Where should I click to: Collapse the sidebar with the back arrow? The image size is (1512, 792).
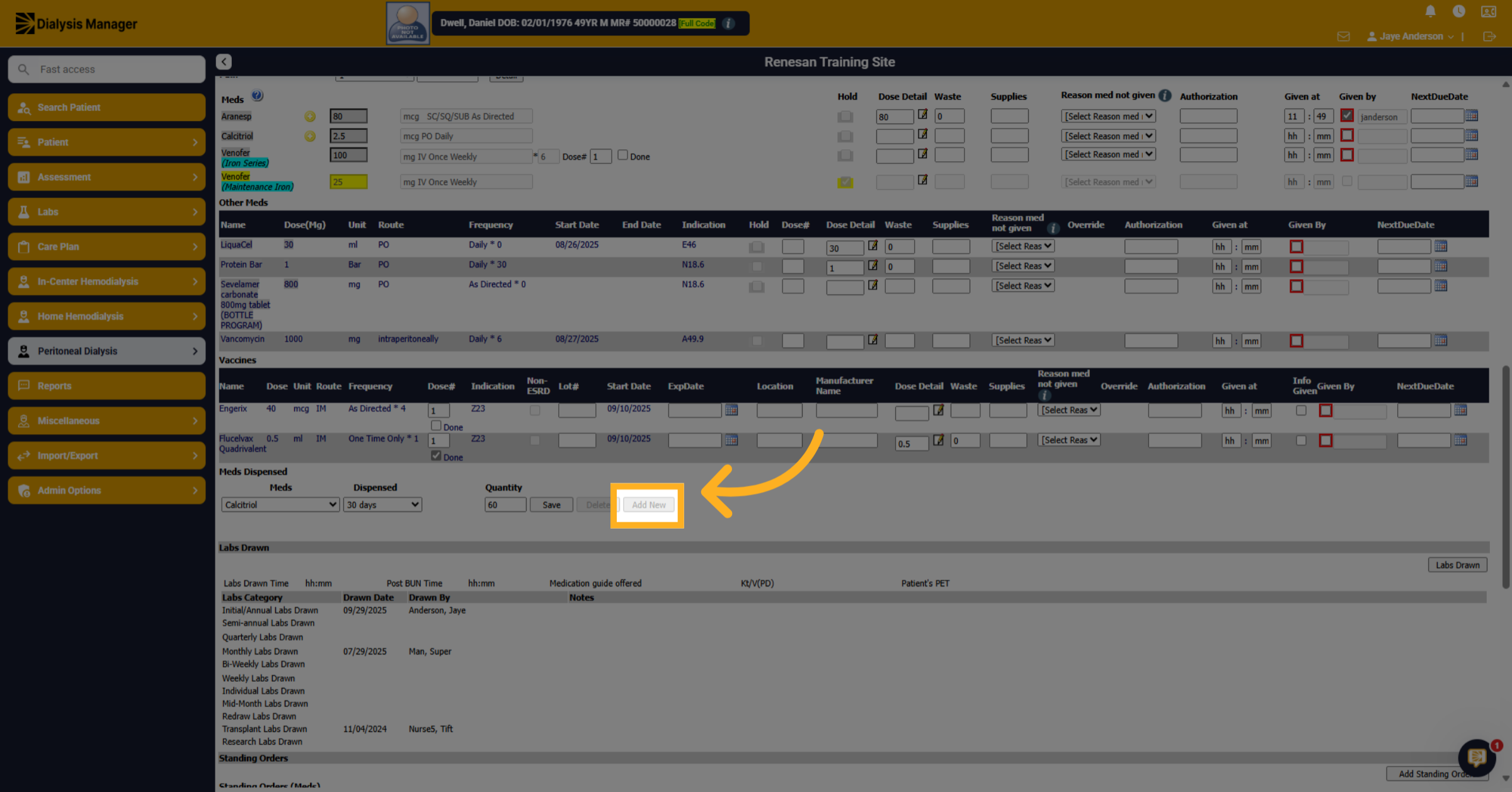point(224,62)
